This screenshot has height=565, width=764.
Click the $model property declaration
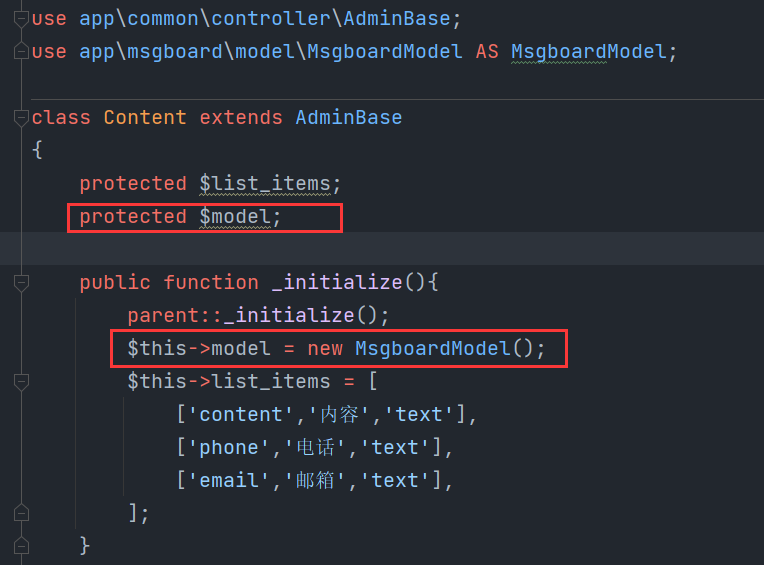[x=235, y=217]
